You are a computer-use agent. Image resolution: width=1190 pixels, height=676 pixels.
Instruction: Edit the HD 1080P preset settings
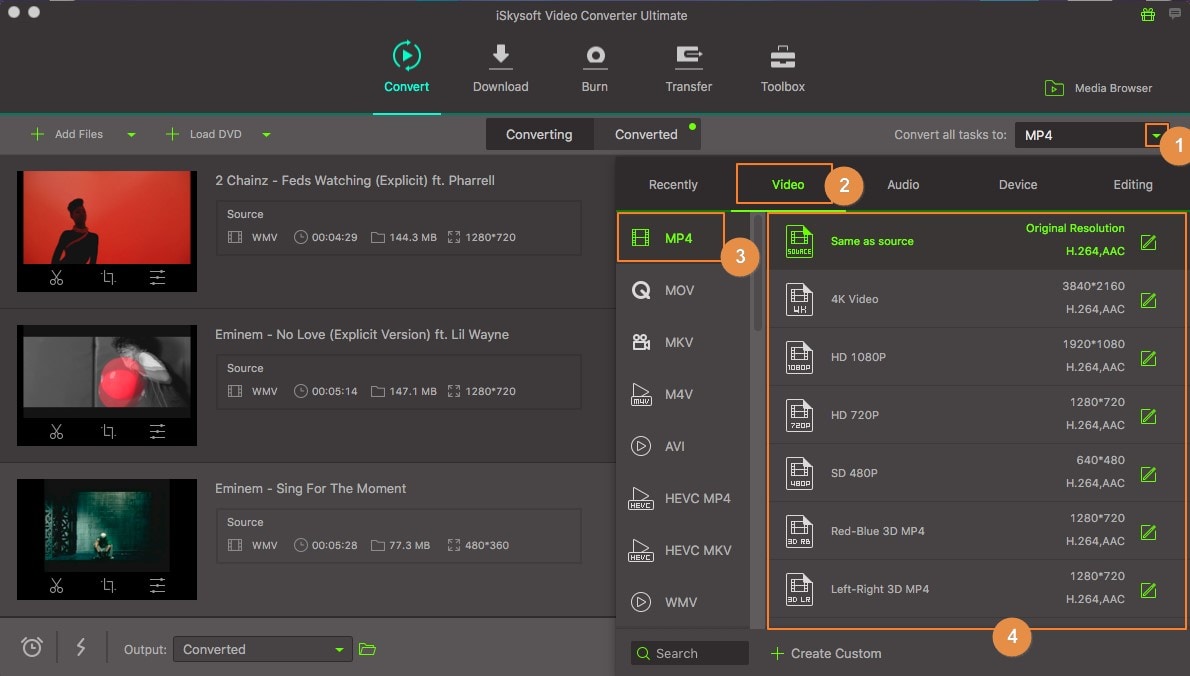1148,358
